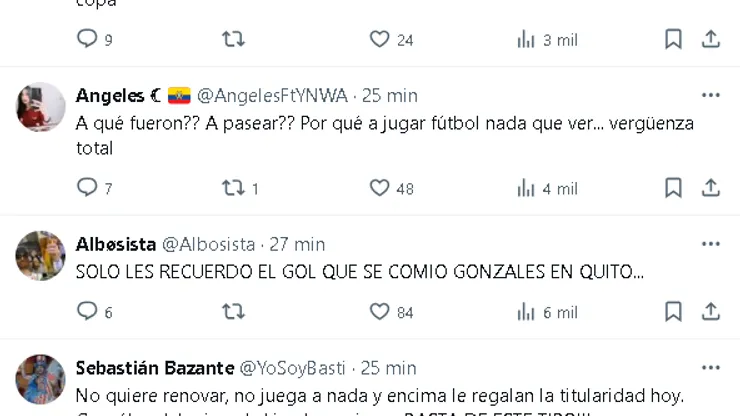Open Albøsista's profile avatar
This screenshot has width=740, height=416.
[x=41, y=256]
